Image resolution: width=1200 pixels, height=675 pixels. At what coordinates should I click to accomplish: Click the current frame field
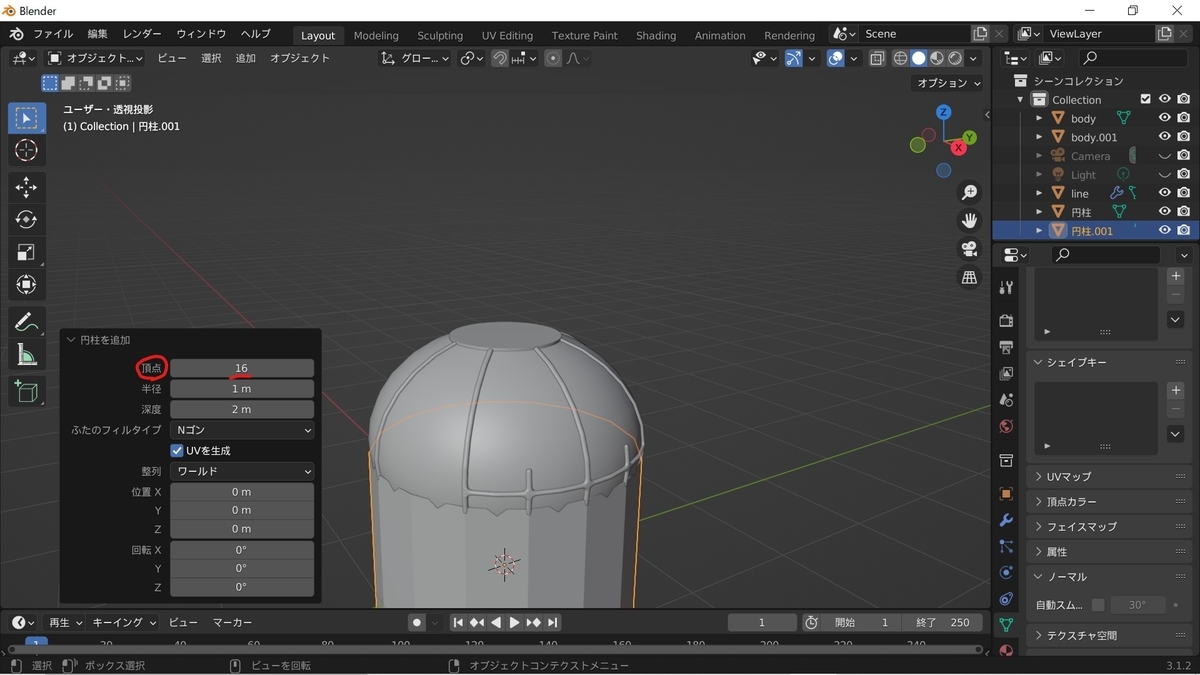[x=761, y=622]
